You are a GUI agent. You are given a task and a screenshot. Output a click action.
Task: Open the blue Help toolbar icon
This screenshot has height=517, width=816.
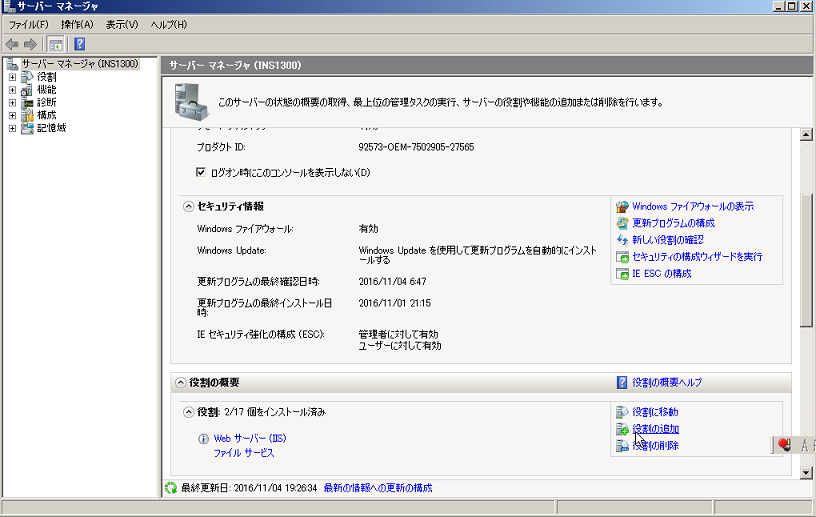[x=80, y=44]
